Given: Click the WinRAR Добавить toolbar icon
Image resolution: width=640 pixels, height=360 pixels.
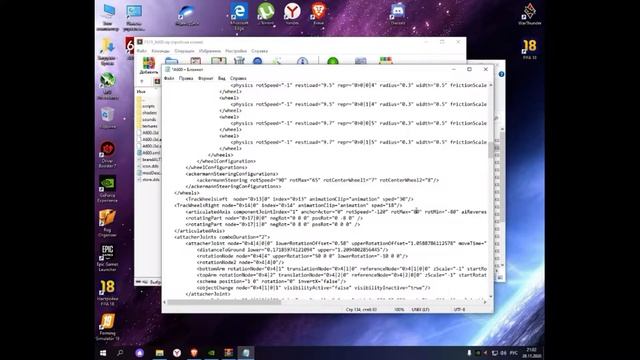Looking at the screenshot, I should 149,65.
